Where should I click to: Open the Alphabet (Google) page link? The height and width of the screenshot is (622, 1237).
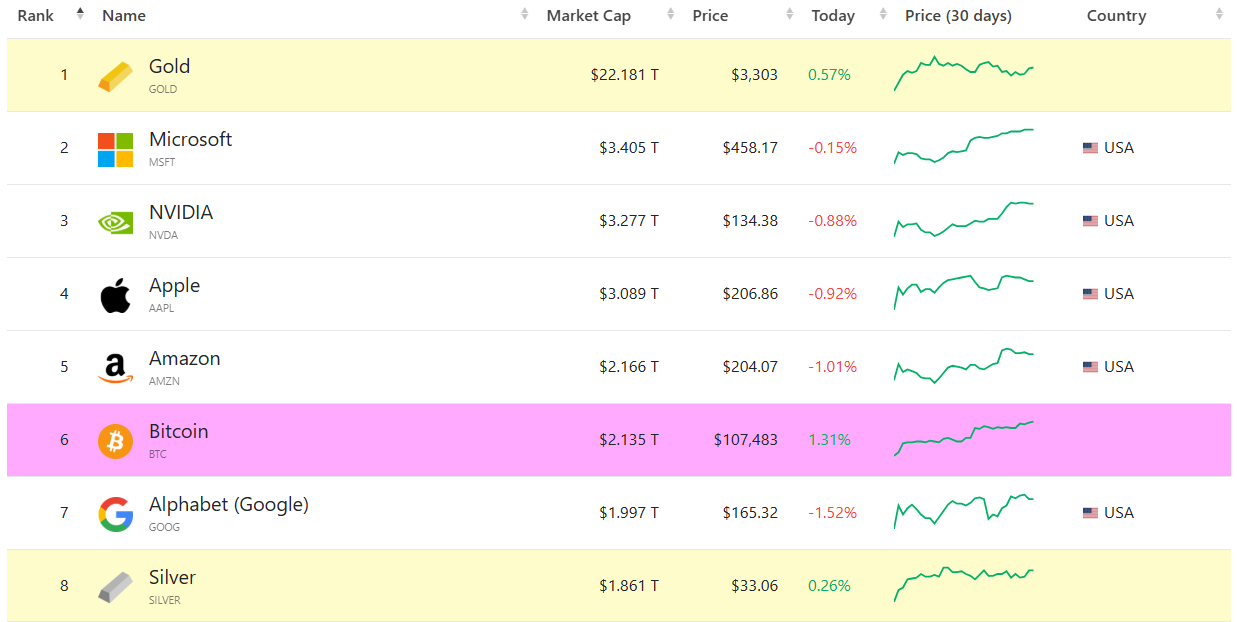tap(228, 504)
